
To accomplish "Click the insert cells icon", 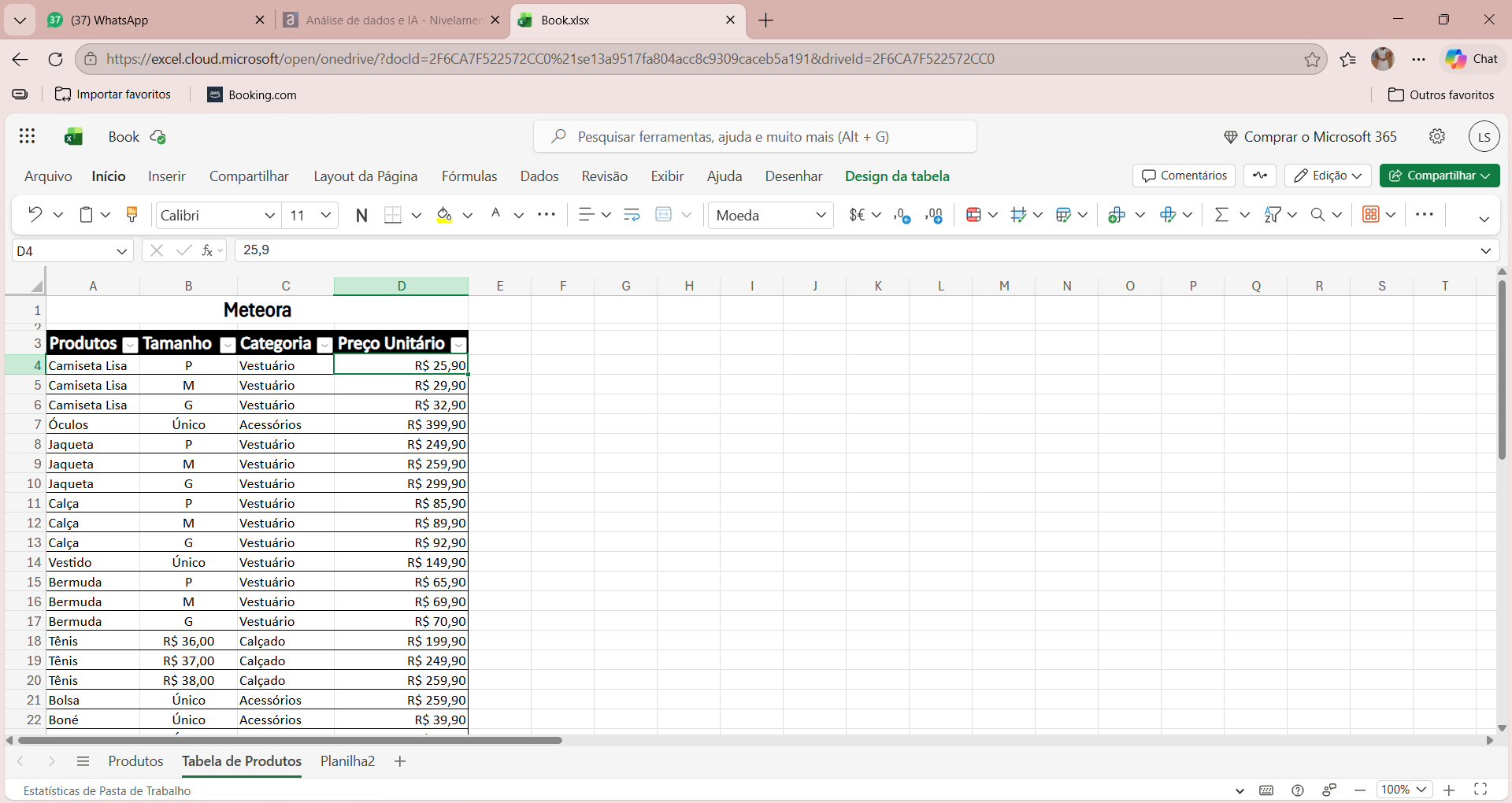I will pyautogui.click(x=1116, y=215).
